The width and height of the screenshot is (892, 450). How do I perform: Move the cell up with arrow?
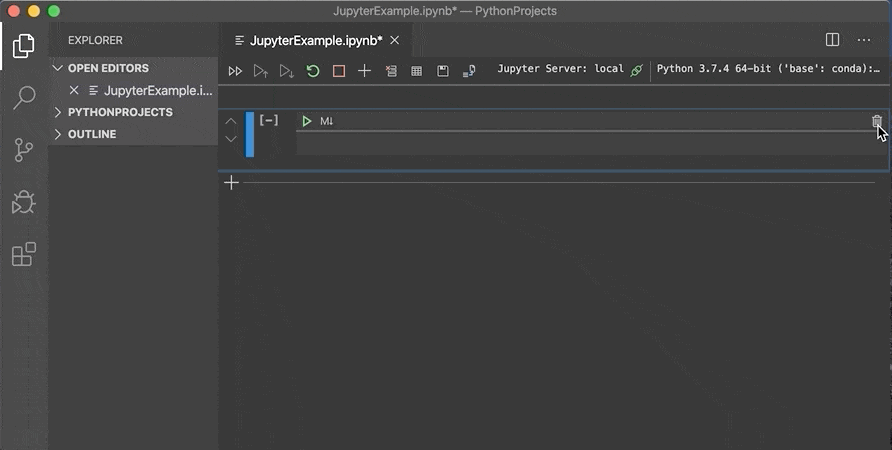230,121
